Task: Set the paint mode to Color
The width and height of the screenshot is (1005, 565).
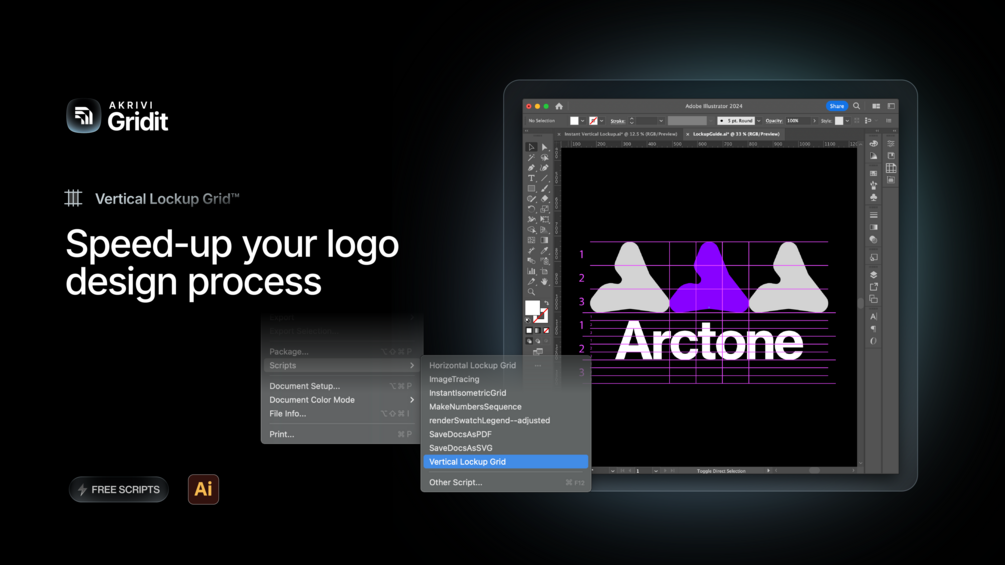Action: tap(529, 330)
